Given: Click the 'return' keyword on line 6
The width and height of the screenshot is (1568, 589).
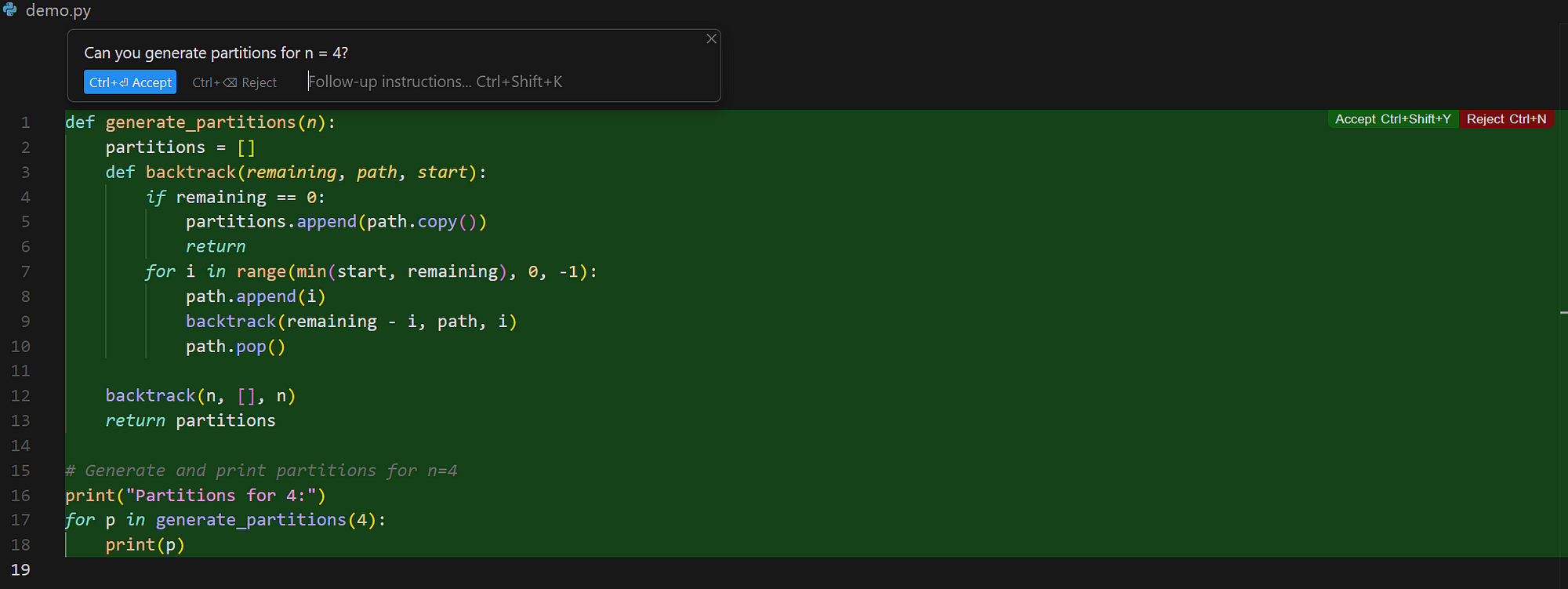Looking at the screenshot, I should coord(216,247).
